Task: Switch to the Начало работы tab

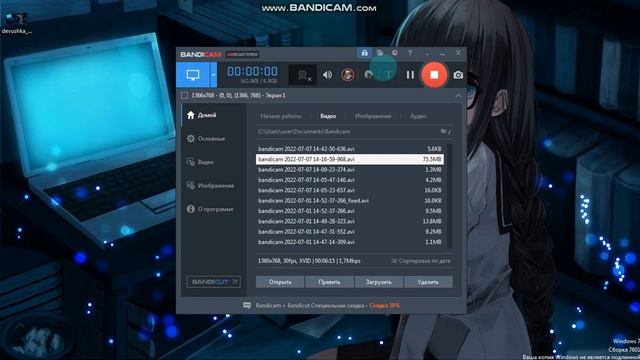Action: coord(281,116)
